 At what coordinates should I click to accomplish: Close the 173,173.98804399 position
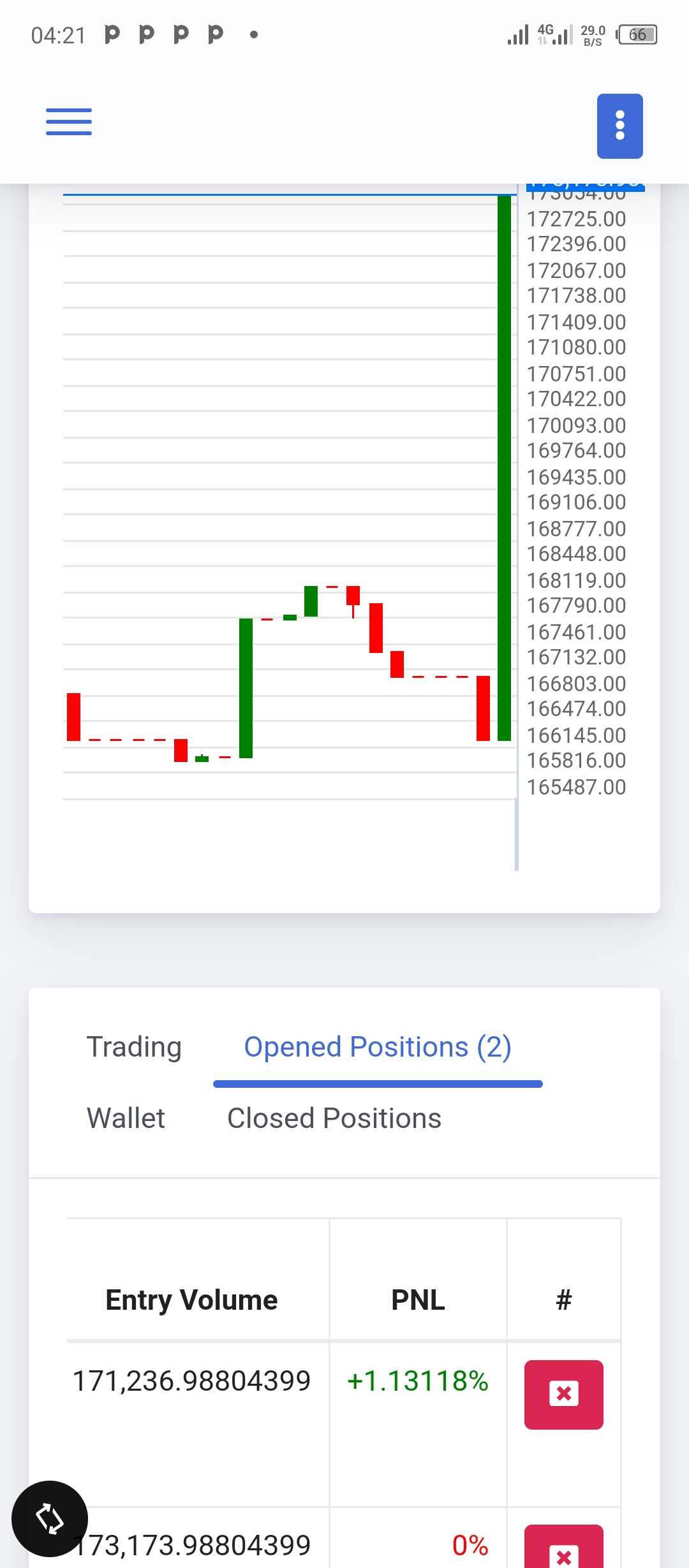coord(563,1547)
